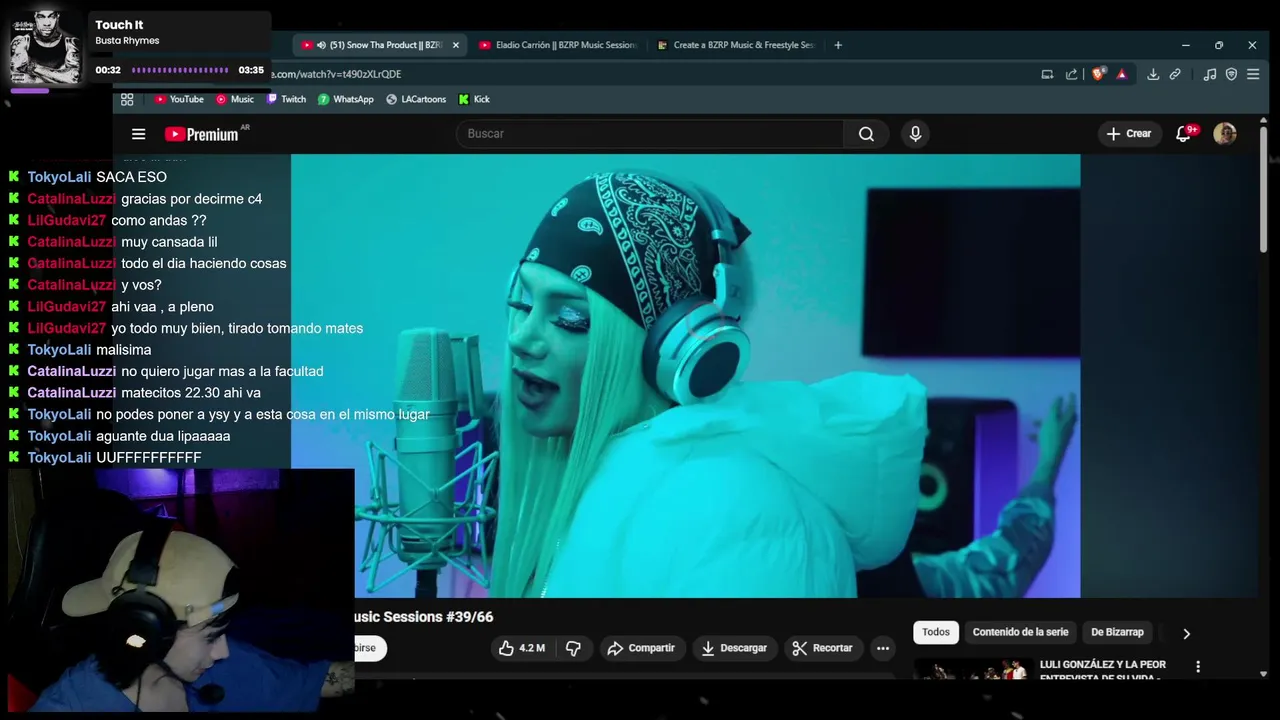Click the scroll down arrow at page bottom
Screen dimensions: 1280x720
pos(1263,674)
